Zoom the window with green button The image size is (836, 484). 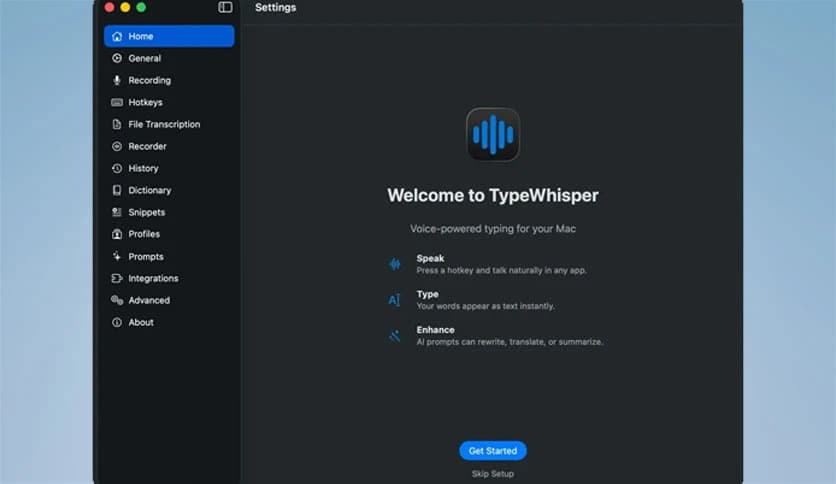tap(141, 7)
